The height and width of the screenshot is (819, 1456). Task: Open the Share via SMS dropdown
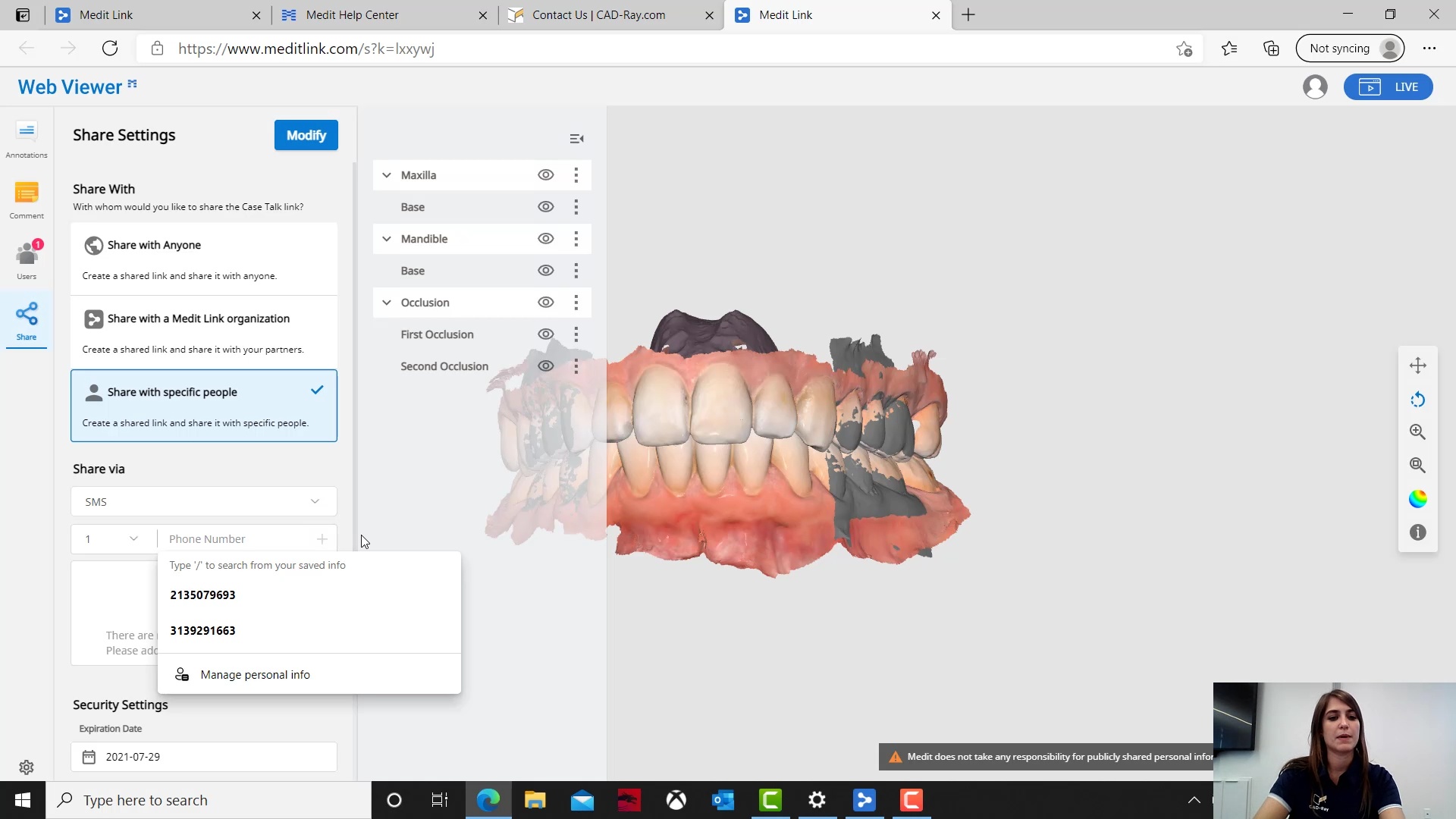click(x=204, y=502)
